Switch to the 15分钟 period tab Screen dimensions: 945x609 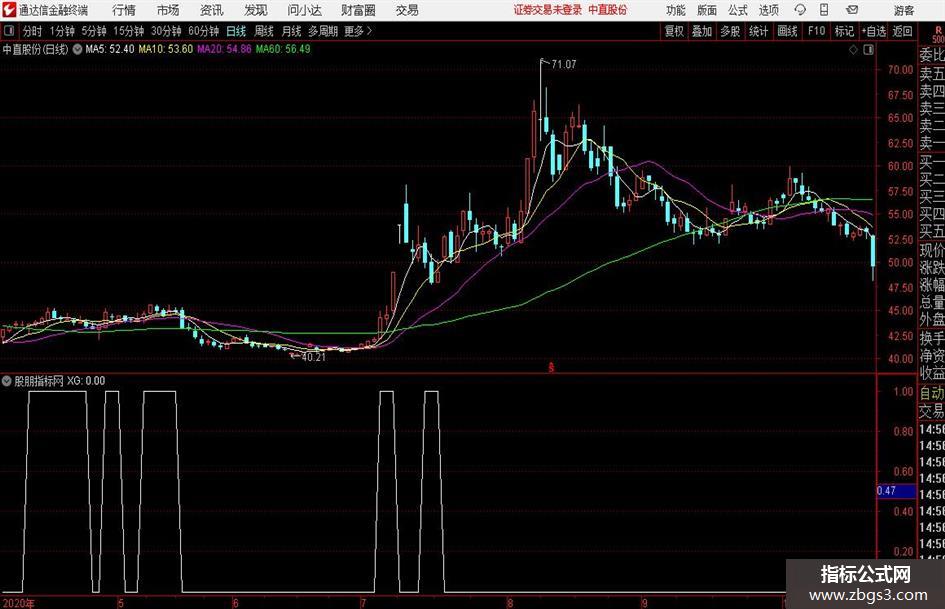point(129,31)
